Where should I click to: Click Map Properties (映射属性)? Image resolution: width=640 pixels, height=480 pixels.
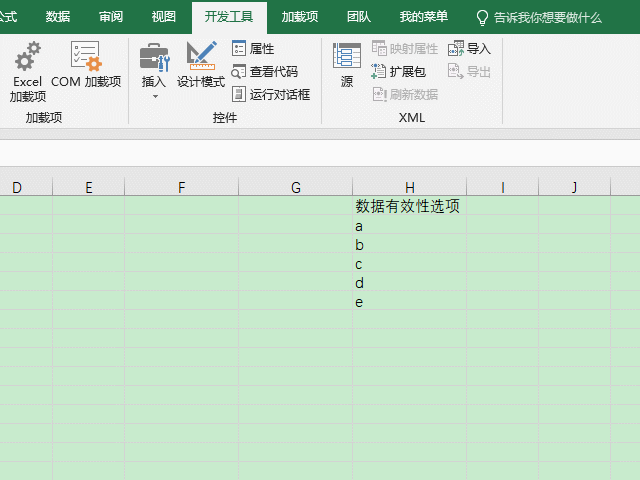pos(405,49)
